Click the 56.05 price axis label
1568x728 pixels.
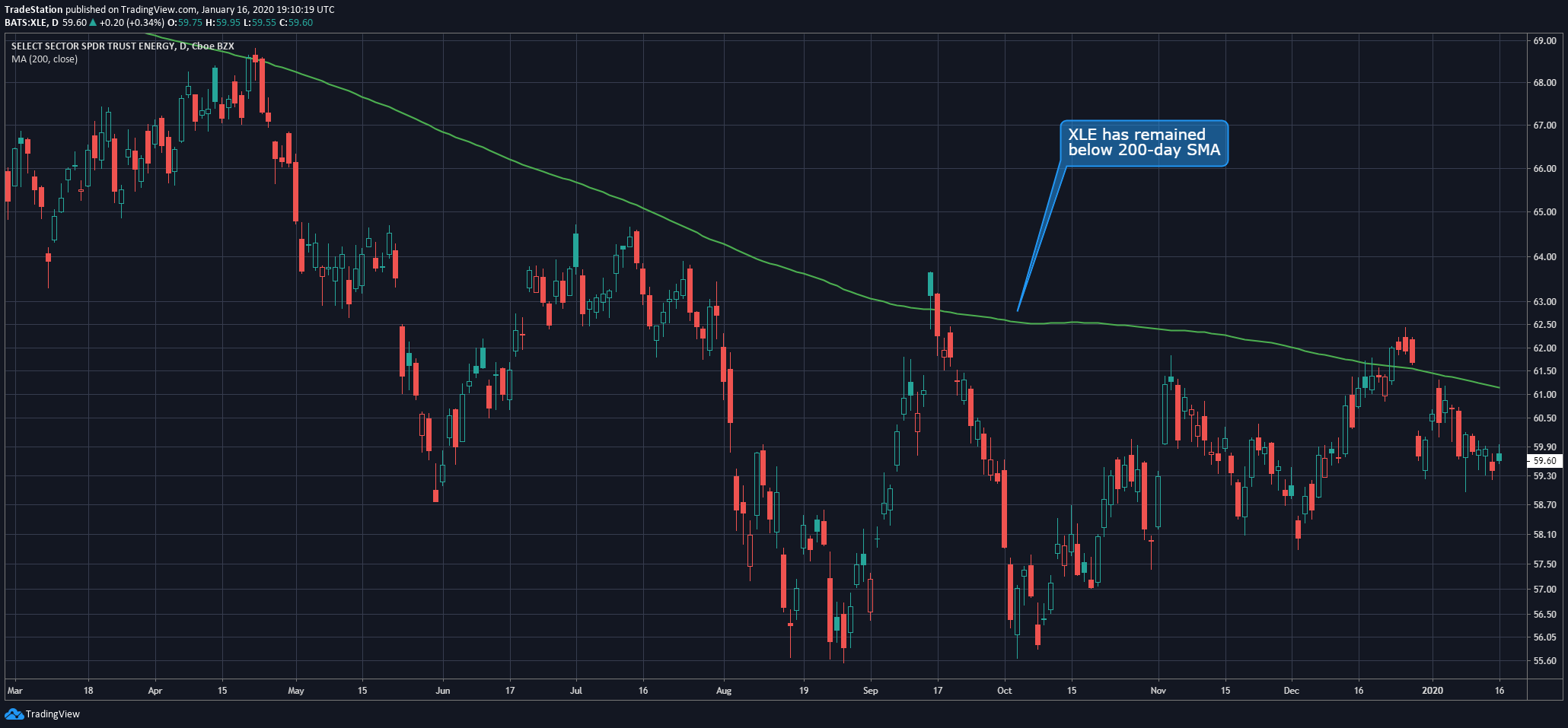pyautogui.click(x=1544, y=637)
